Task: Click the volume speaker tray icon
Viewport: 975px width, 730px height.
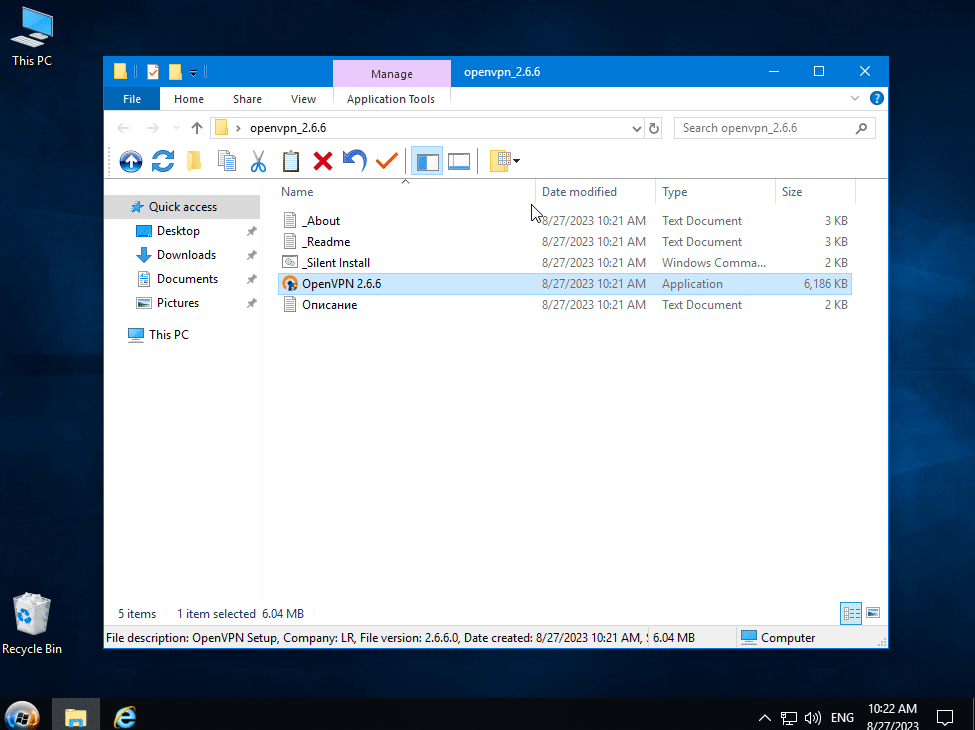Action: (x=813, y=718)
